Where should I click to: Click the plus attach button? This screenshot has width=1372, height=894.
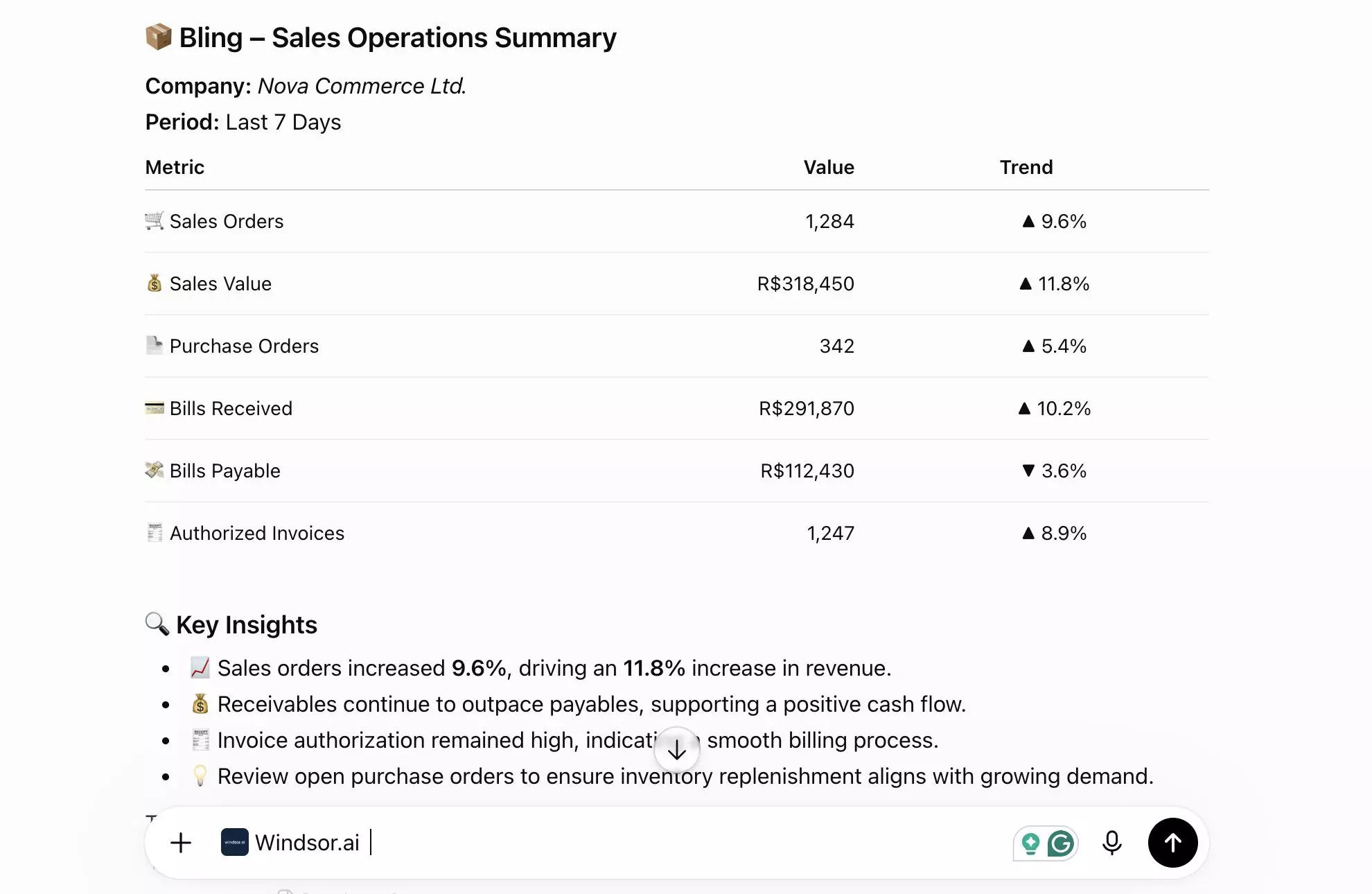pyautogui.click(x=181, y=843)
